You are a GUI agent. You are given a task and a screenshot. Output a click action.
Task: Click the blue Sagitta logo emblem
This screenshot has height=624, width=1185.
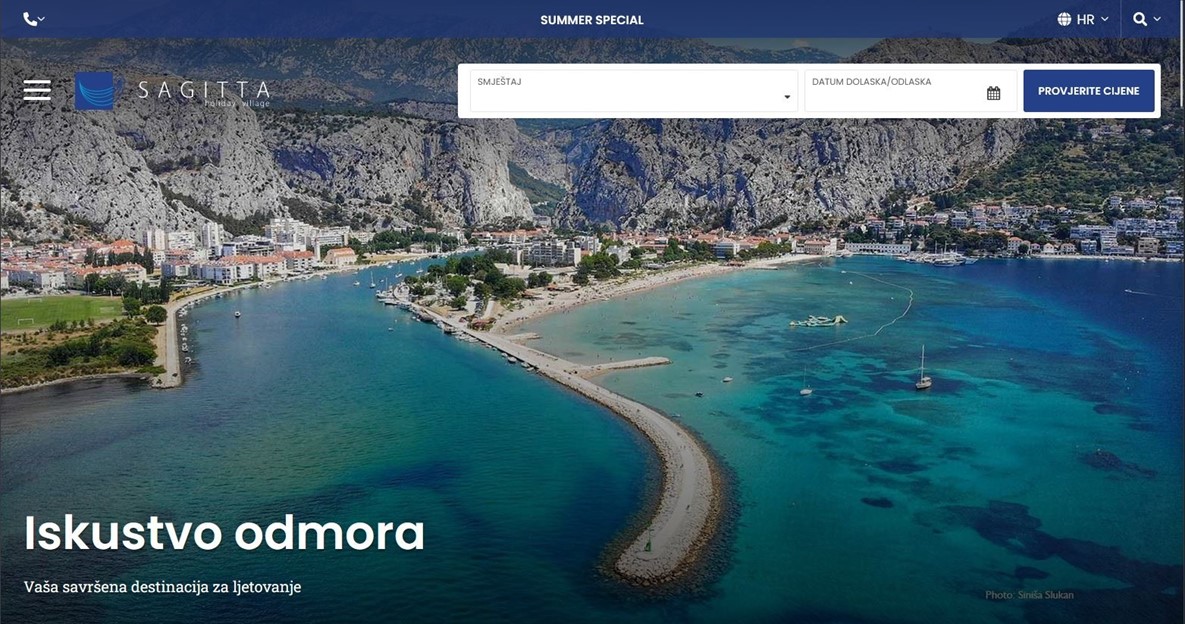point(94,91)
